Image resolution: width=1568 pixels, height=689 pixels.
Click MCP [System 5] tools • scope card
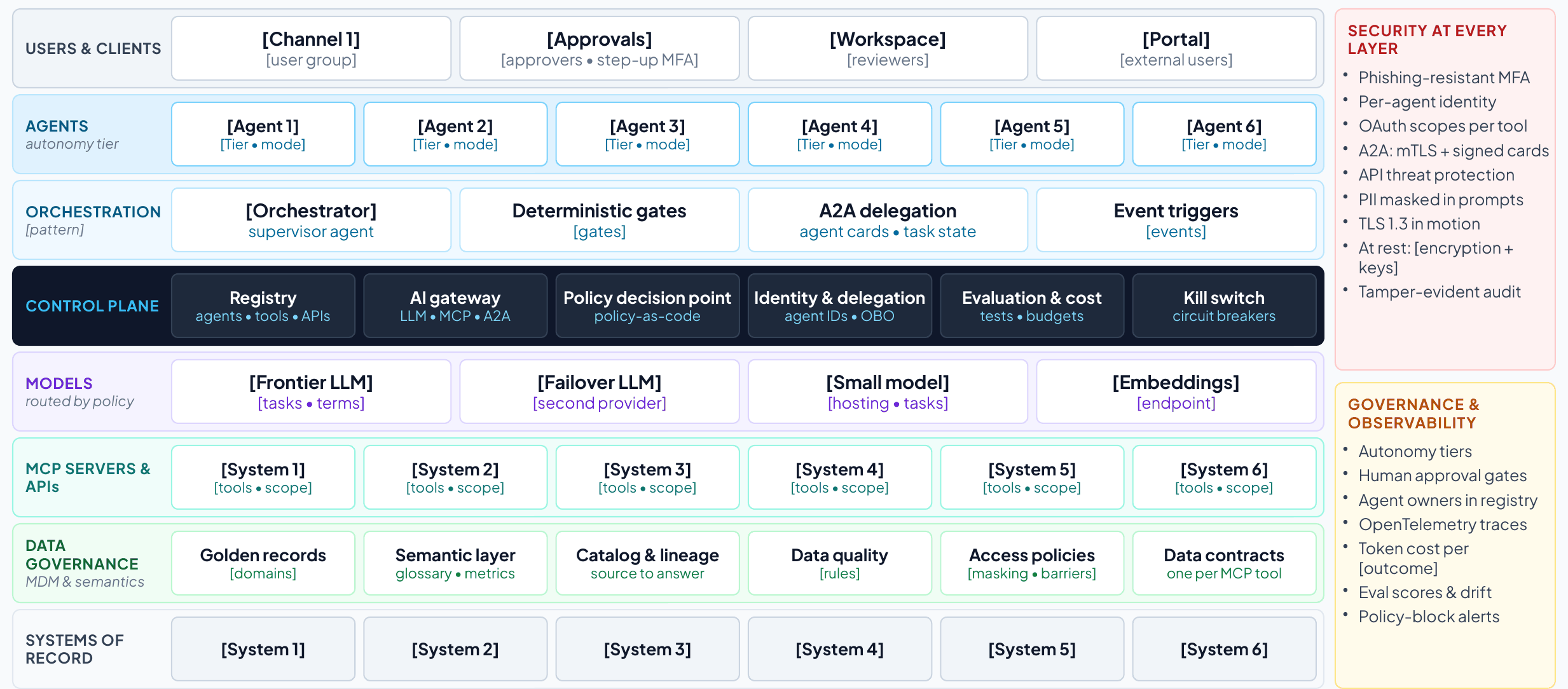tap(1032, 477)
